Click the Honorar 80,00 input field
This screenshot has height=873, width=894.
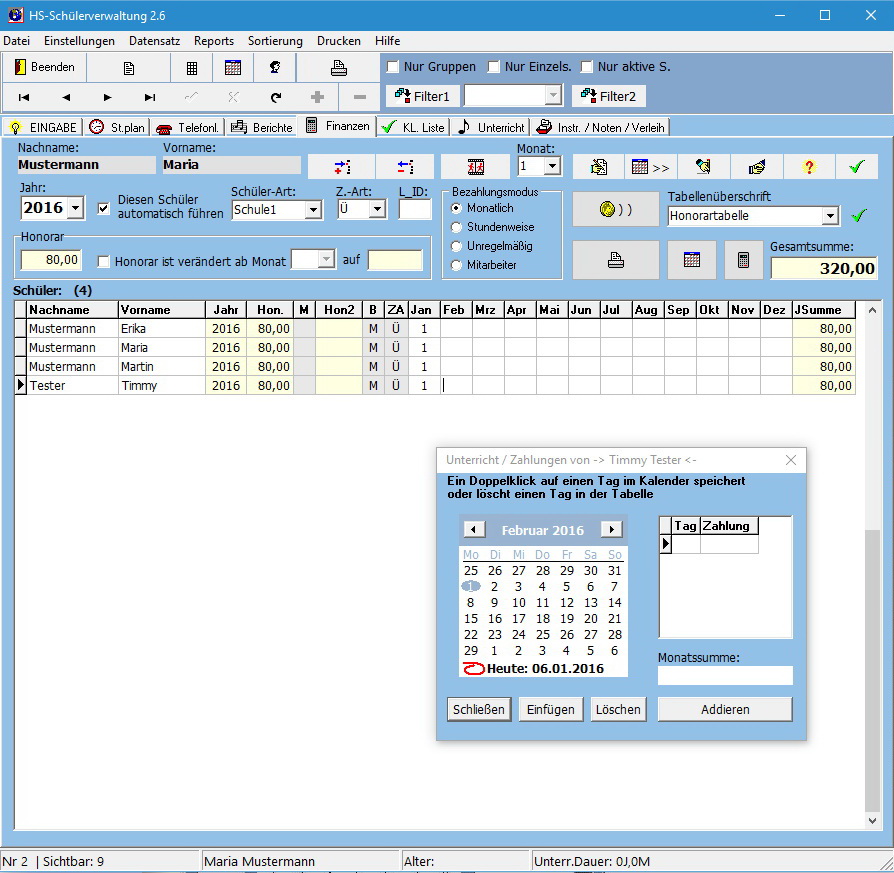[51, 260]
